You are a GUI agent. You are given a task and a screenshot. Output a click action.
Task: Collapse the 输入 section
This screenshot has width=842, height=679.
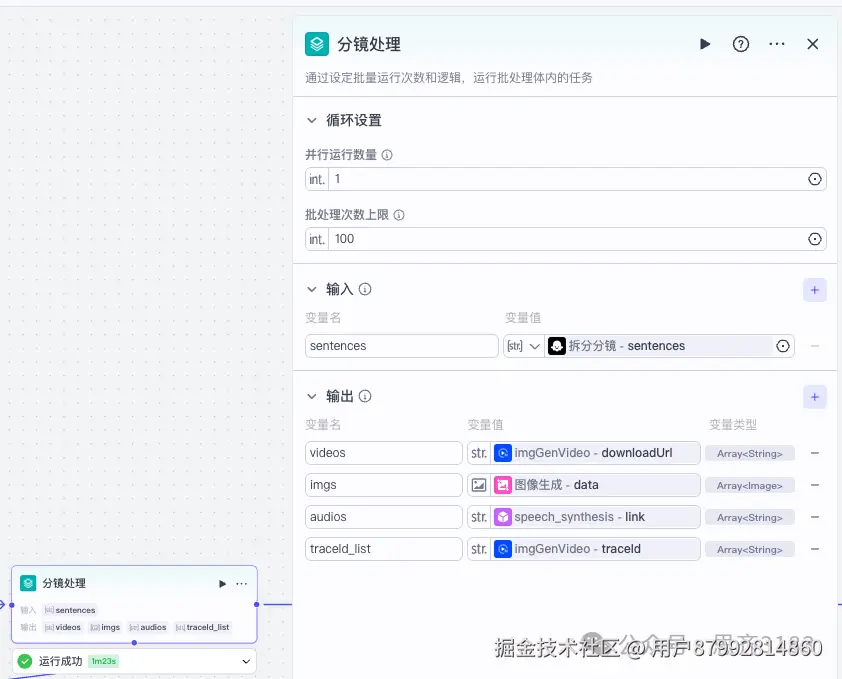click(x=311, y=290)
